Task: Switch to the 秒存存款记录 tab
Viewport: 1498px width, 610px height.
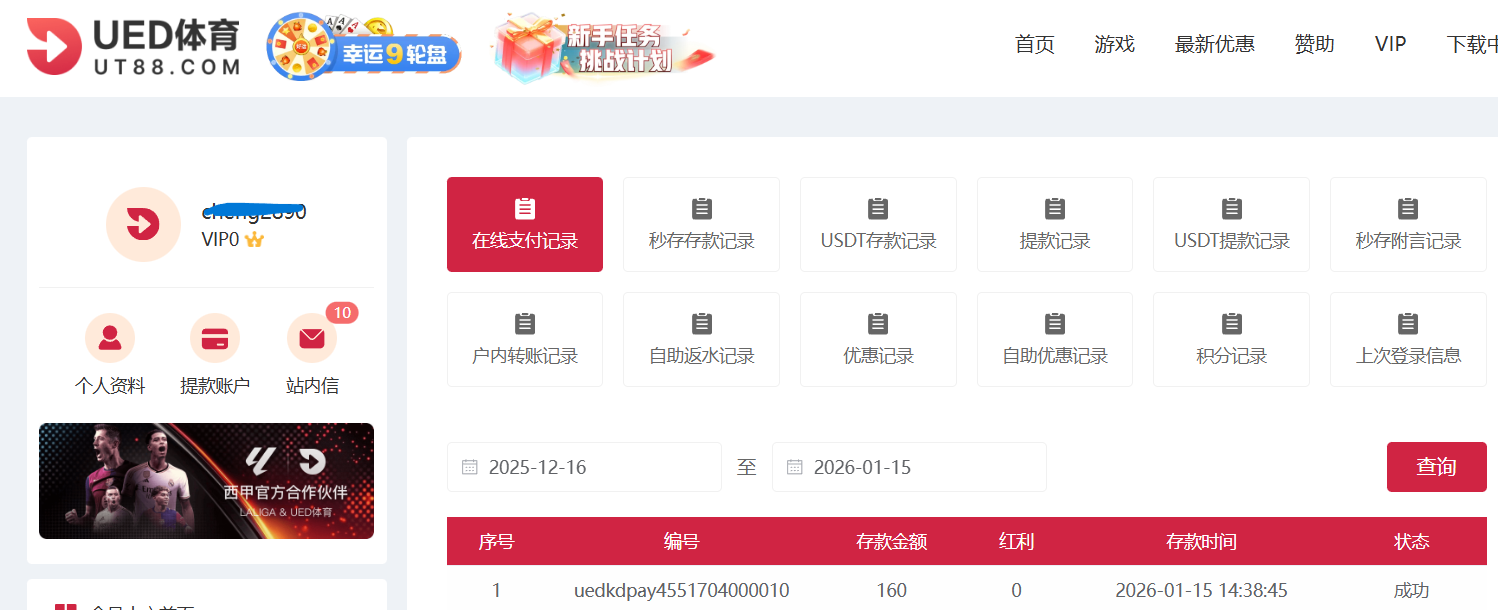Action: coord(701,224)
